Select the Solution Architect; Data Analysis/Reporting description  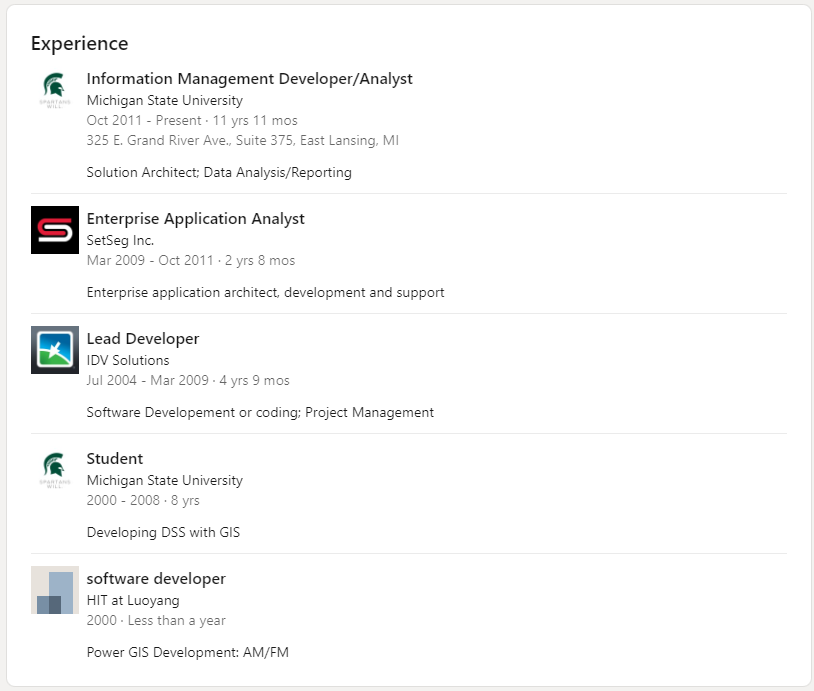(219, 172)
